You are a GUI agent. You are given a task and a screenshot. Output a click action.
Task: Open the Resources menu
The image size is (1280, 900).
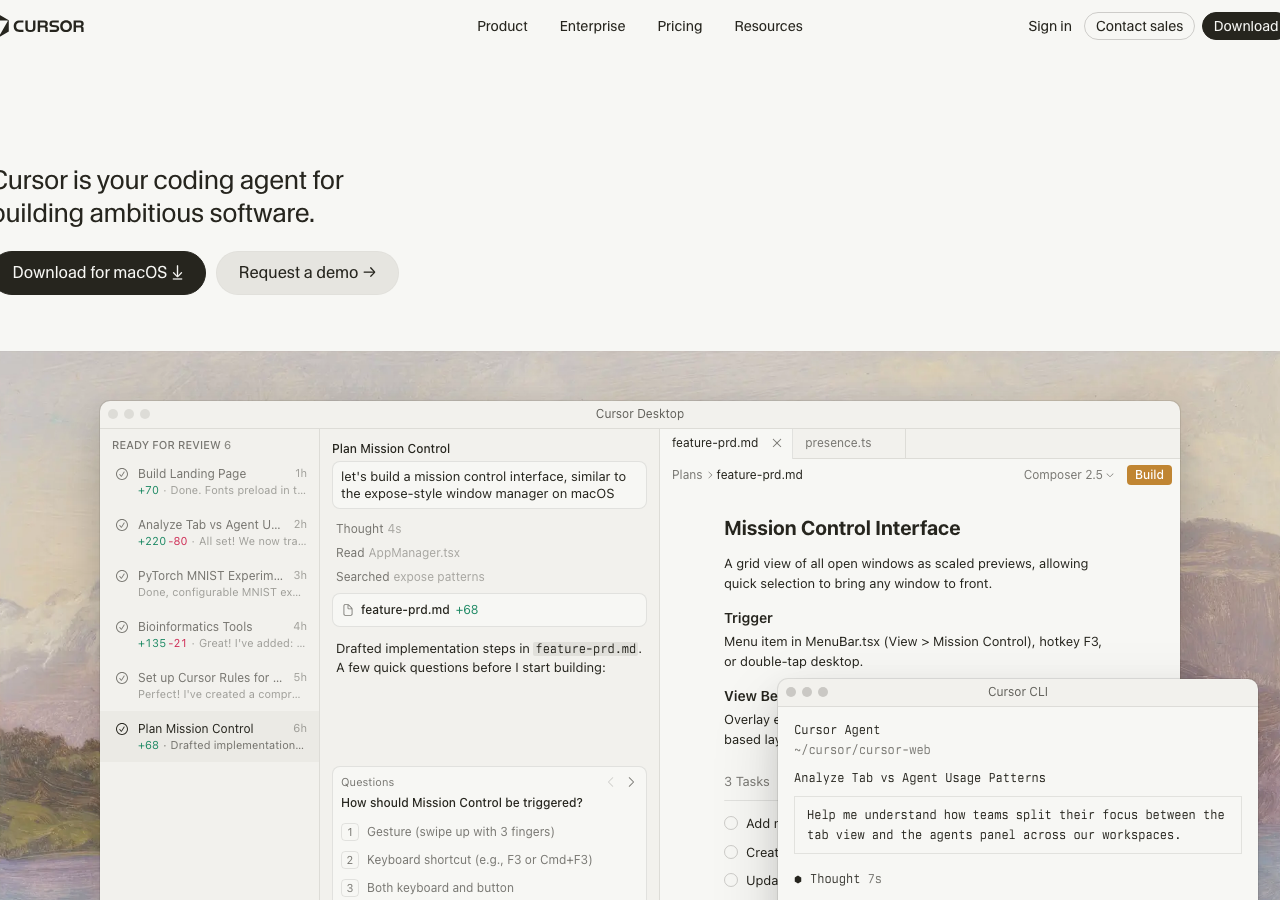[768, 26]
